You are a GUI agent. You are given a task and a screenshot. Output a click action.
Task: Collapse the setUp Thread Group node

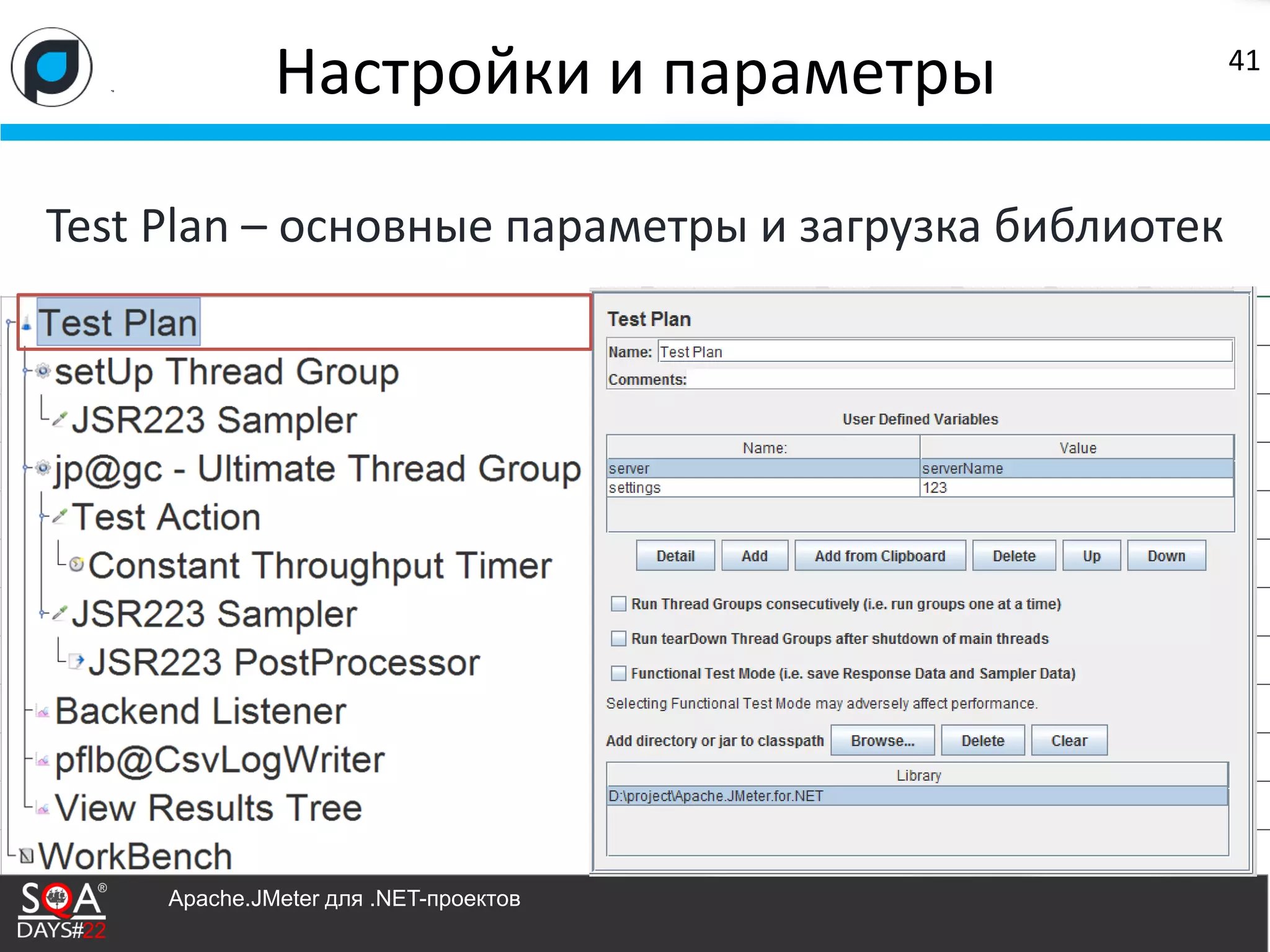pos(25,371)
